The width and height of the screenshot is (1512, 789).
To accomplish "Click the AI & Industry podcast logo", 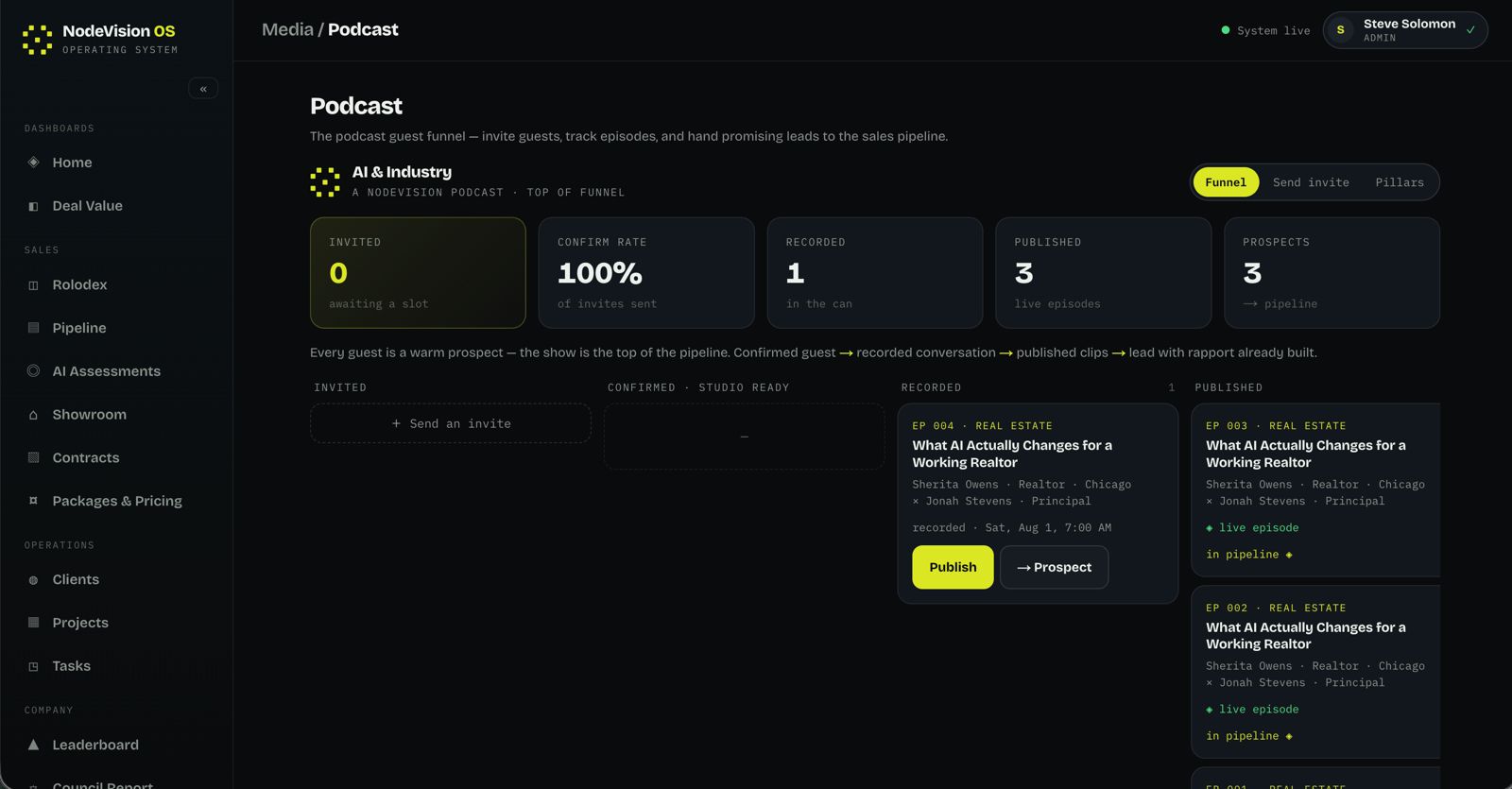I will click(325, 181).
